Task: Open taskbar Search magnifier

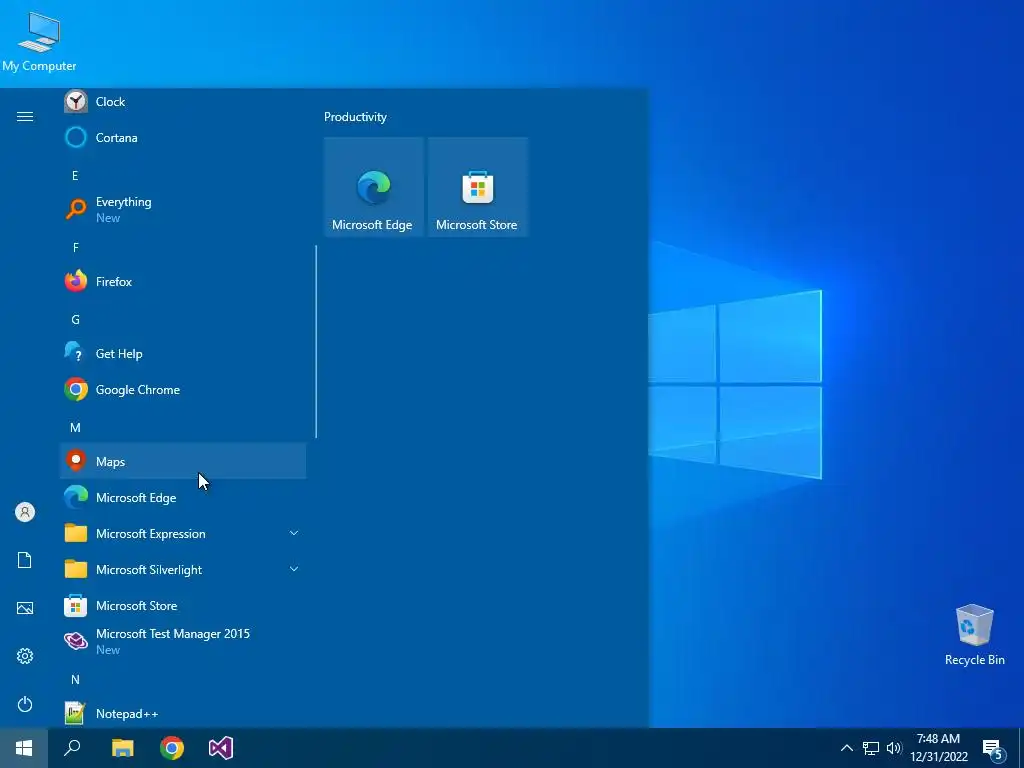Action: 72,748
